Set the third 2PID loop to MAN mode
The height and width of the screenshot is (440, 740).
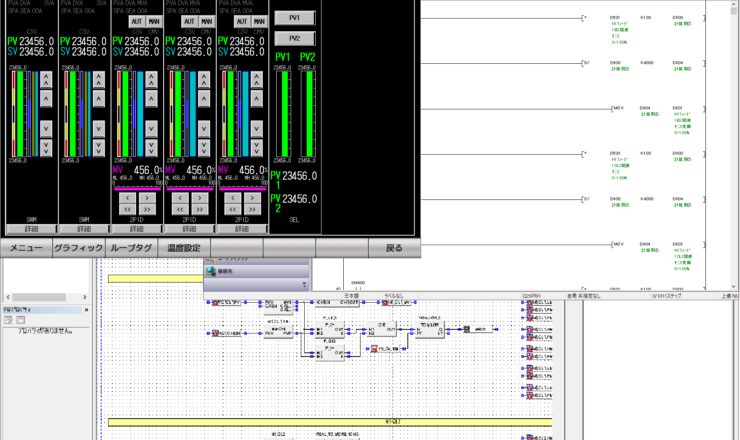click(258, 21)
